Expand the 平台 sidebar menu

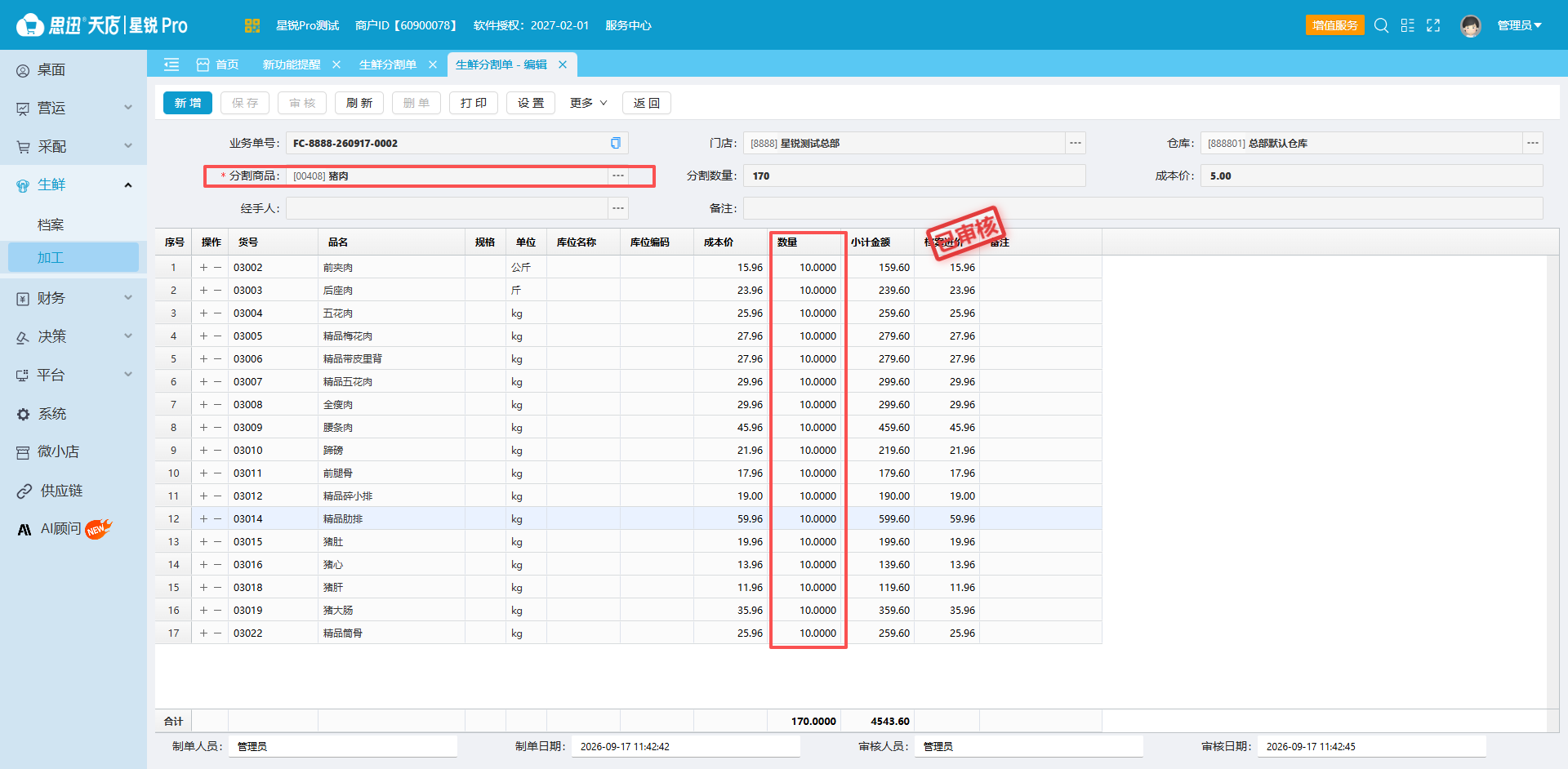click(x=73, y=375)
